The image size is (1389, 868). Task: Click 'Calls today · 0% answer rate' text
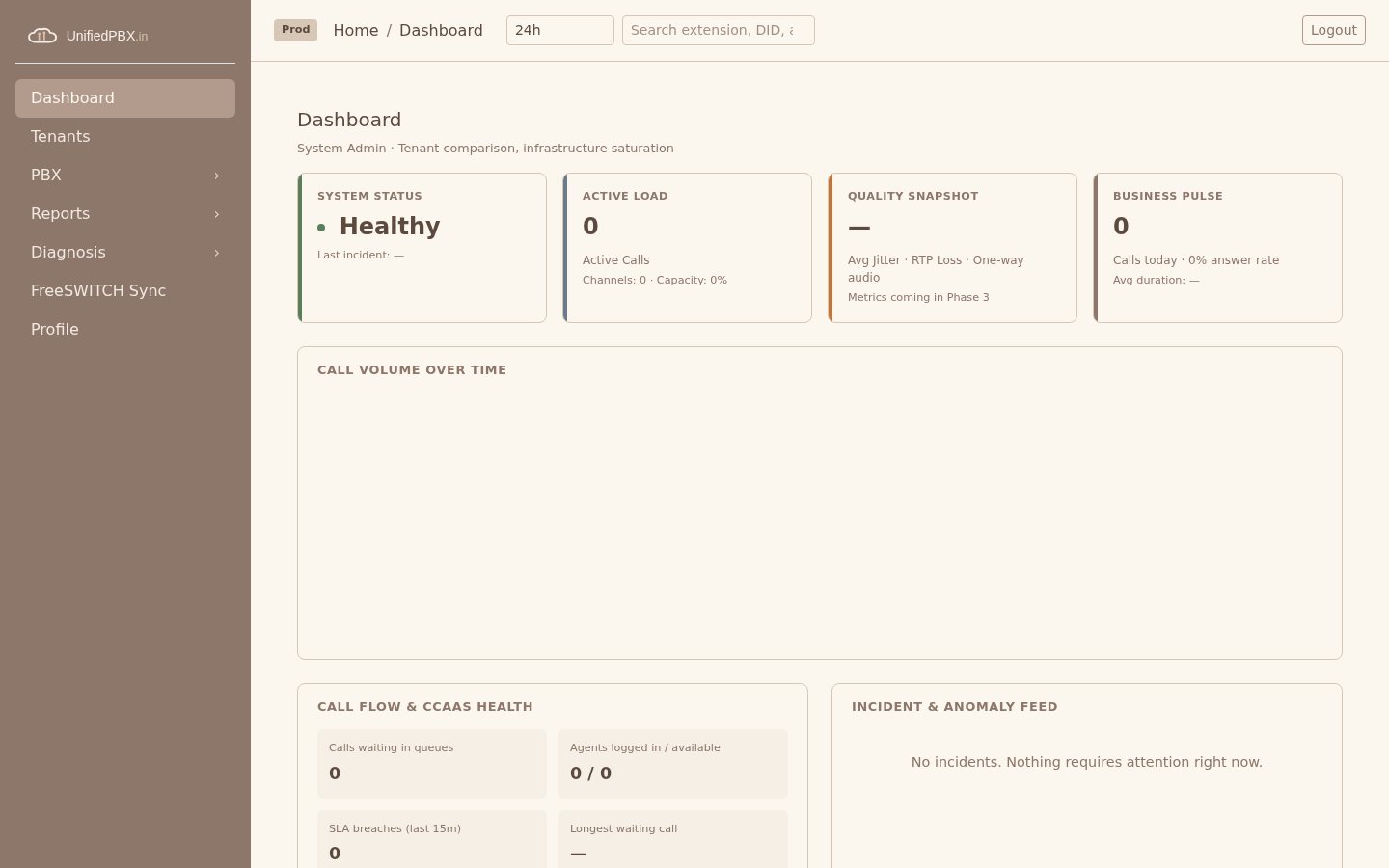point(1196,260)
